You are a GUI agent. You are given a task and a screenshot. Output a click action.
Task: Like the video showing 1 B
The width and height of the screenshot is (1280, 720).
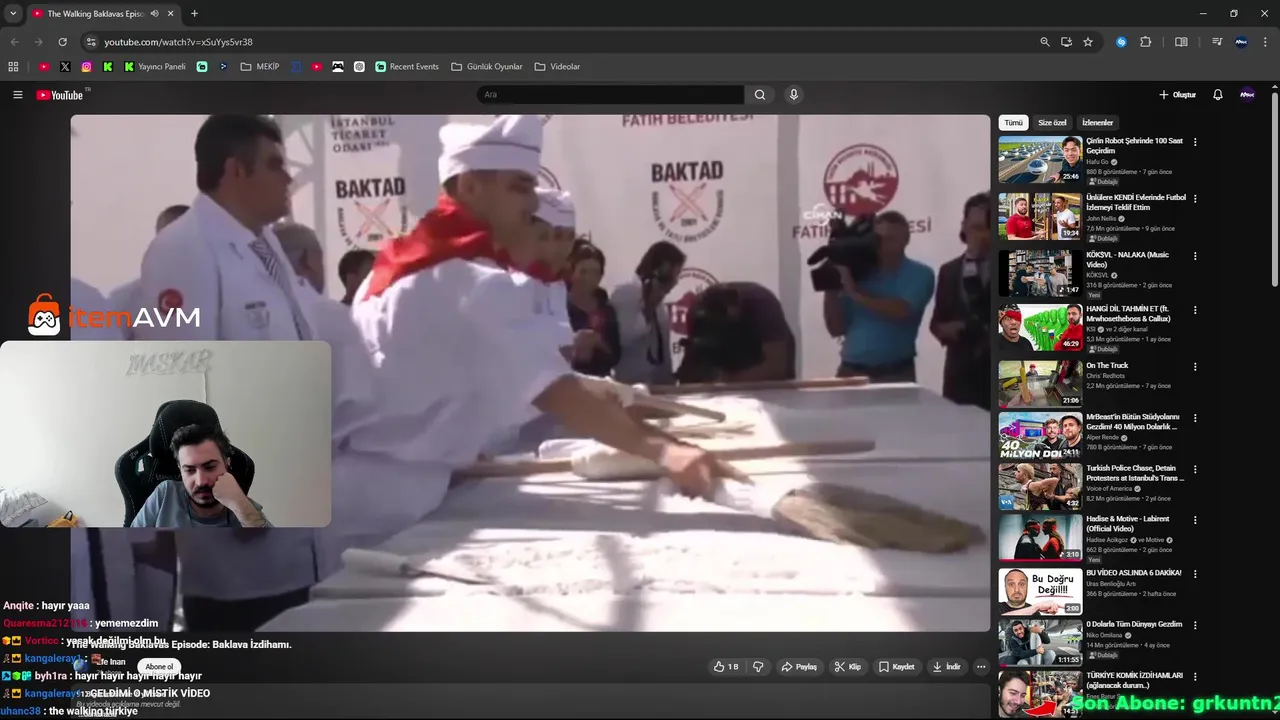coord(727,667)
